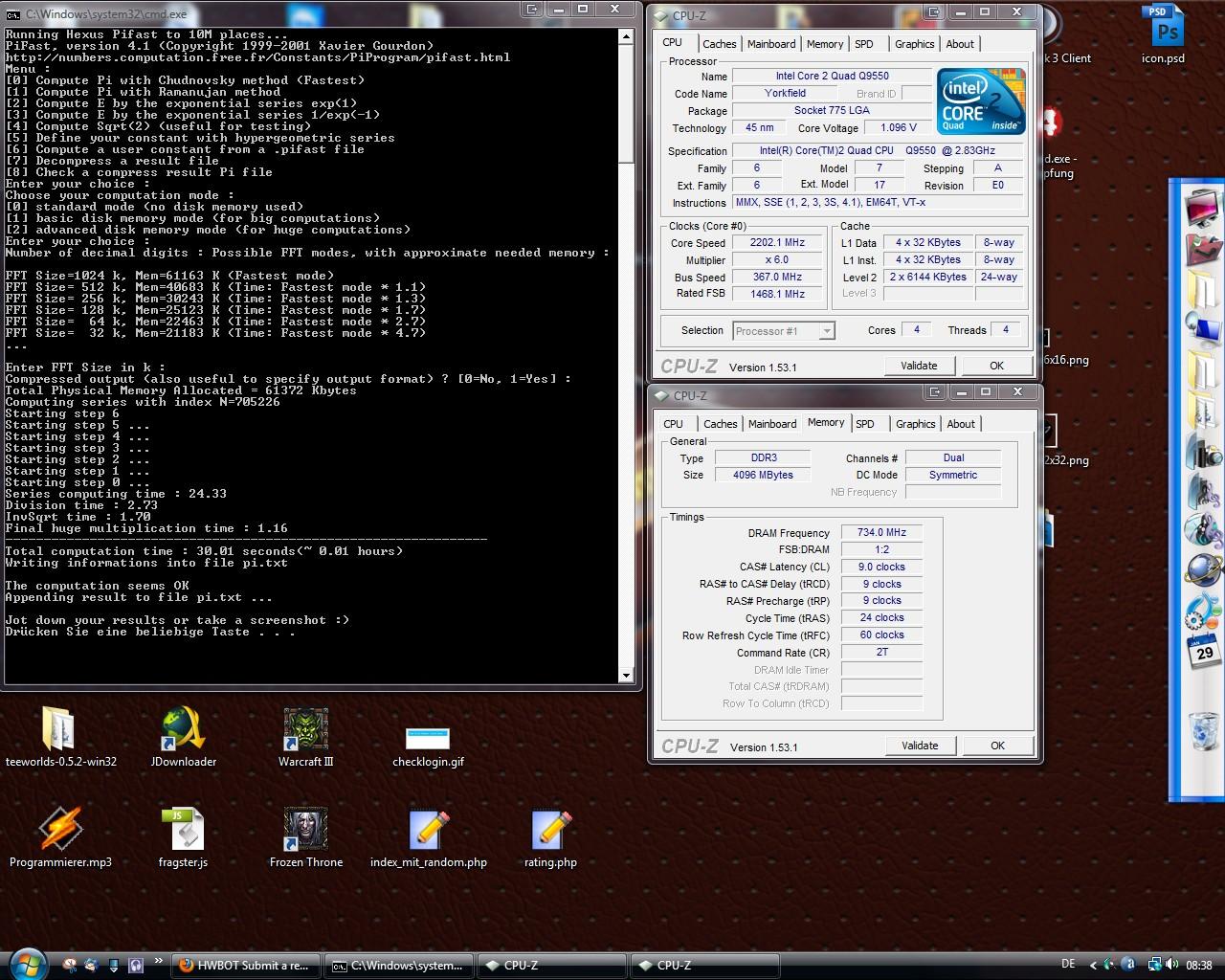The image size is (1225, 980).
Task: Open Graphics tab in top CPU-Z window
Action: click(x=914, y=44)
